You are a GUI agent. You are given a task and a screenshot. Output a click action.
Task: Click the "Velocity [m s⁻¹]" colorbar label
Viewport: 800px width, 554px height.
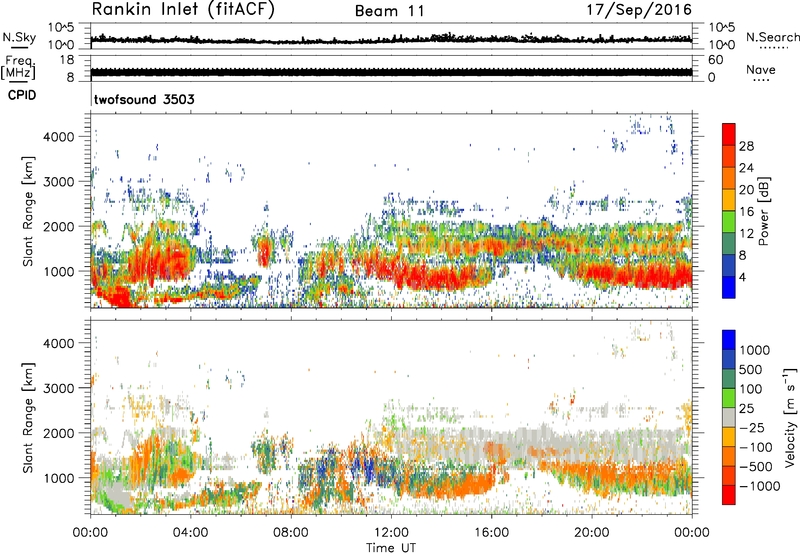(x=790, y=417)
